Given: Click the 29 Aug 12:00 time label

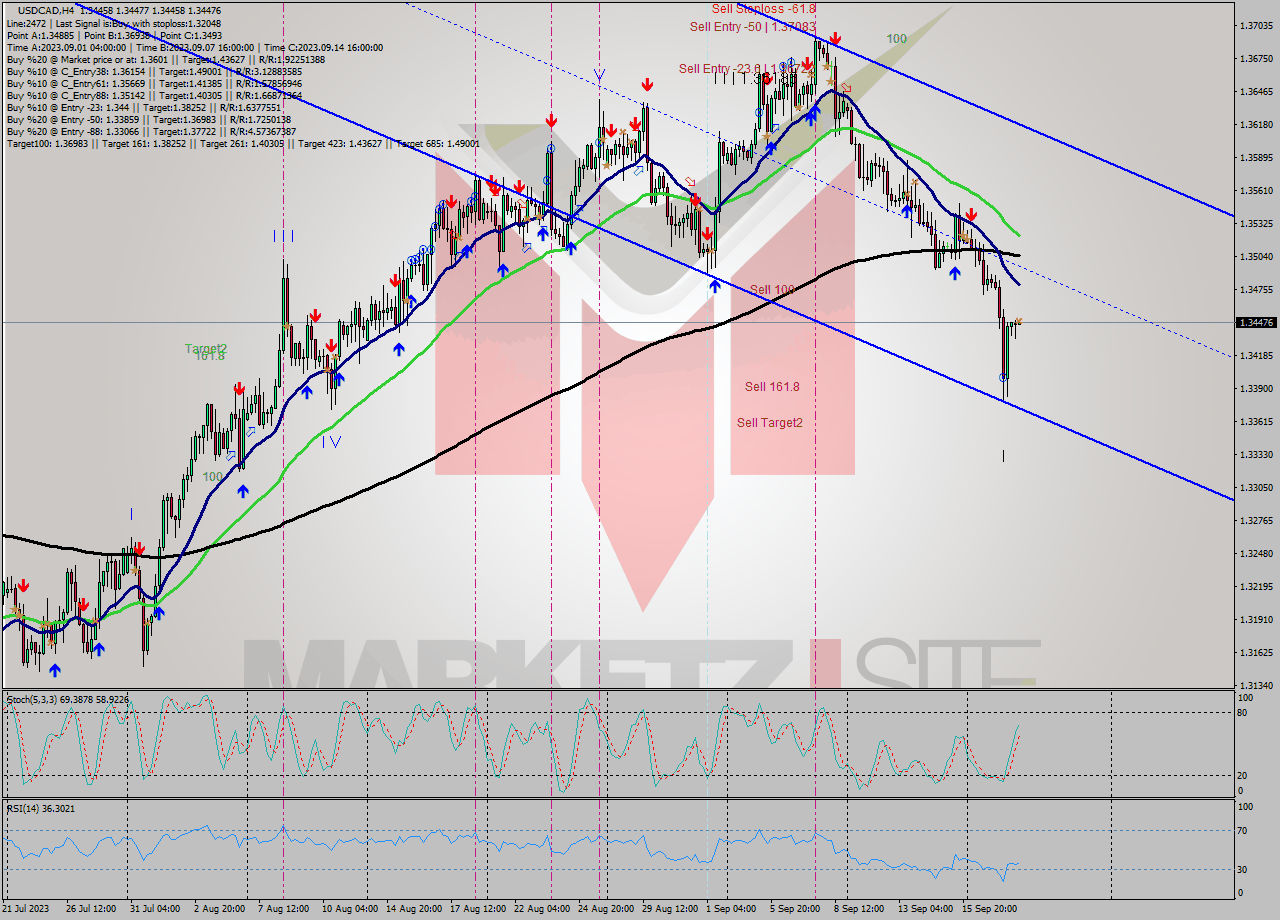Looking at the screenshot, I should tap(671, 909).
